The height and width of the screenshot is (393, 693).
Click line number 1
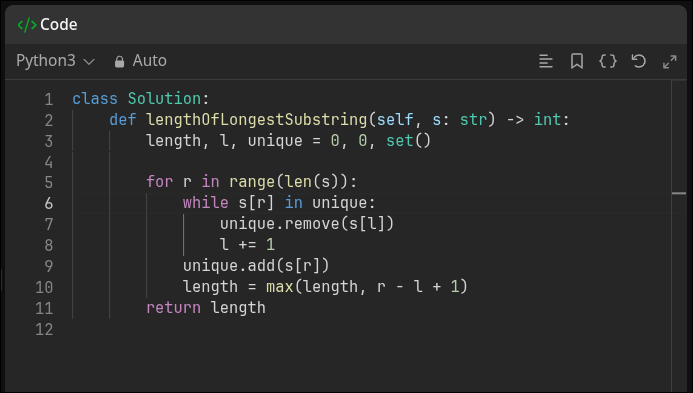coord(49,99)
